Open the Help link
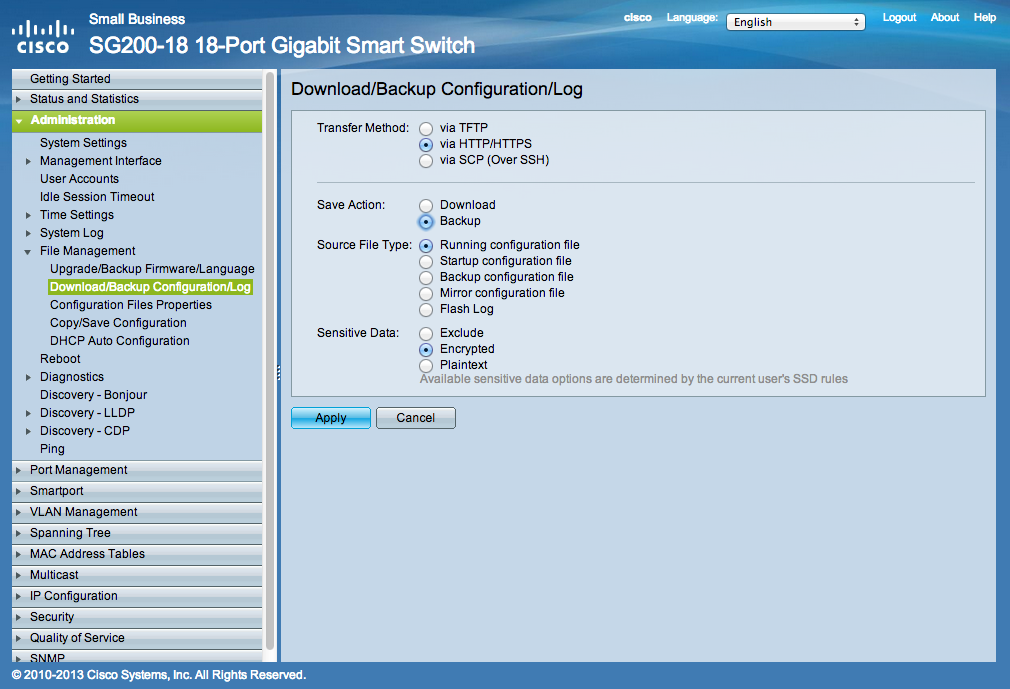The image size is (1010, 689). click(984, 17)
